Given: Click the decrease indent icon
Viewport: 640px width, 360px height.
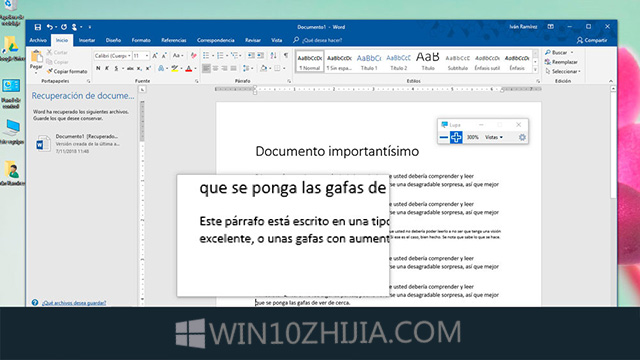Looking at the screenshot, I should [251, 56].
